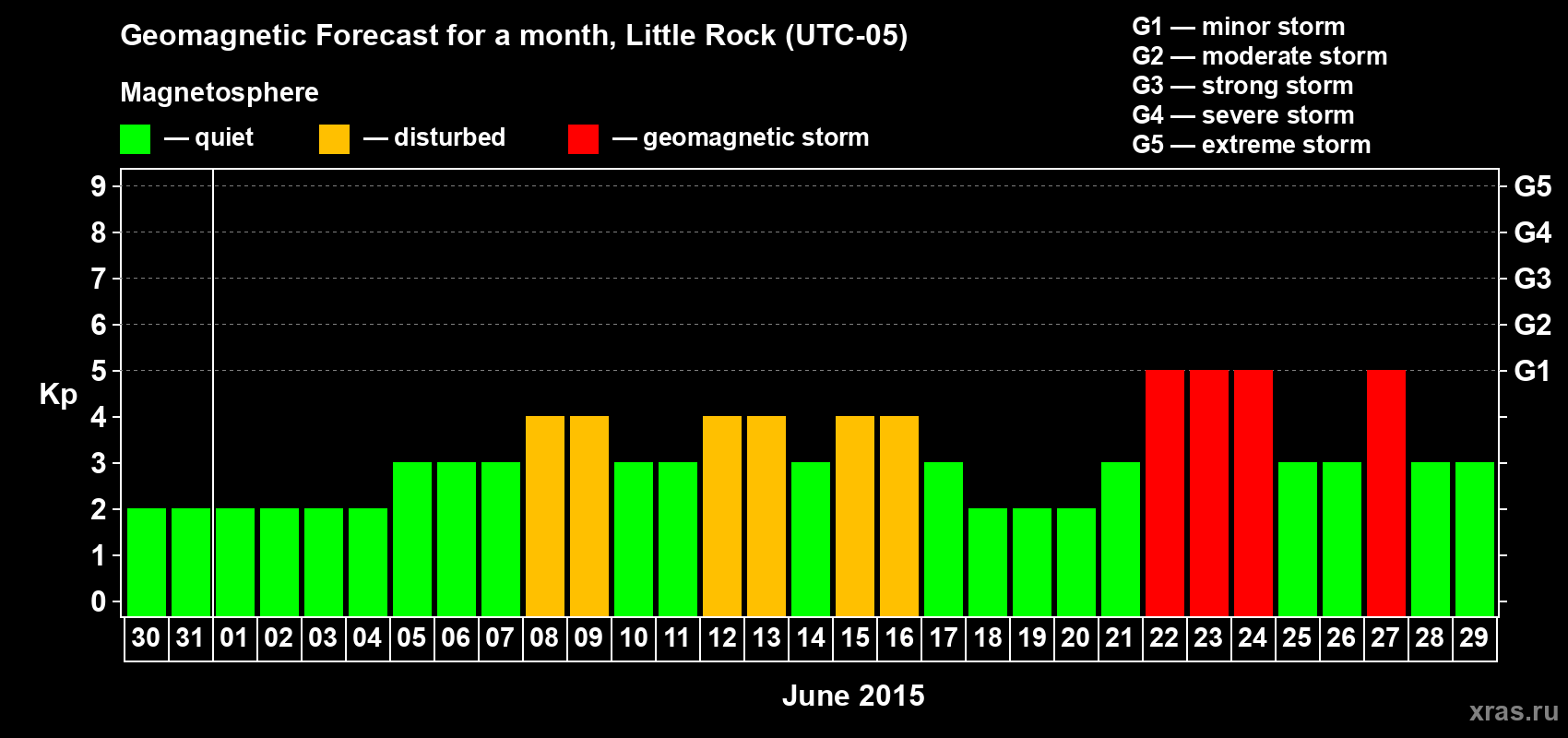This screenshot has width=1568, height=738.
Task: Select the green bar for day 21
Action: pos(1121,539)
